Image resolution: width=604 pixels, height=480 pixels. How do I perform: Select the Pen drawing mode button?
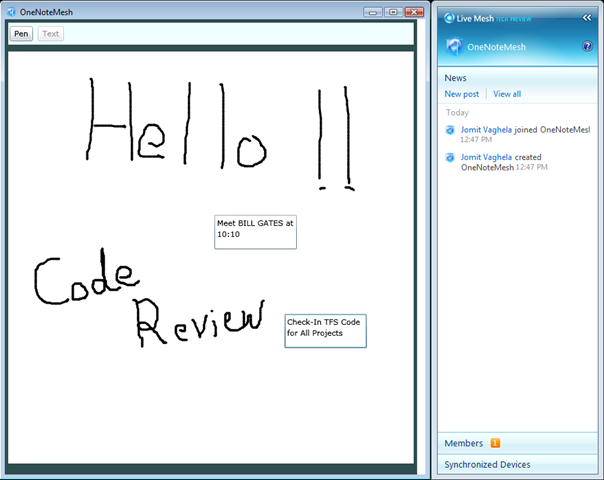[x=21, y=34]
